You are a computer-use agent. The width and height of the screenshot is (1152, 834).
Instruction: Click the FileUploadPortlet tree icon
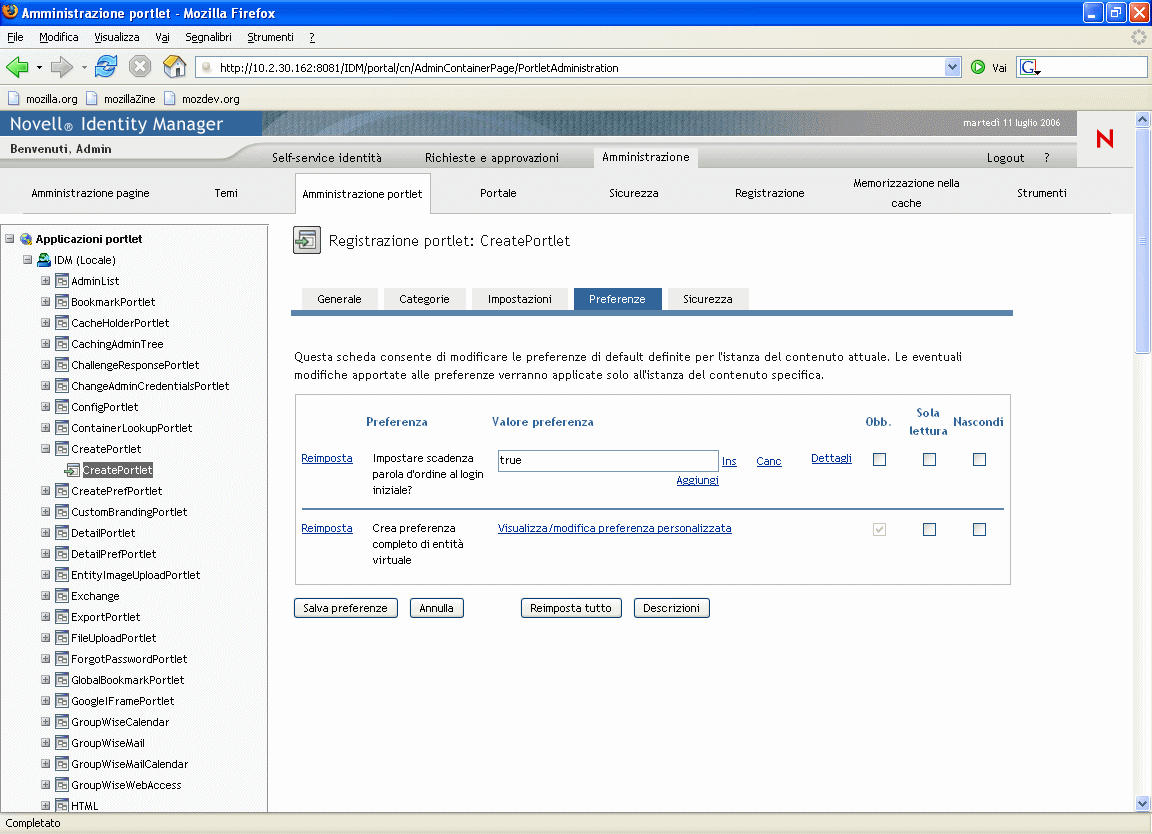tap(62, 638)
